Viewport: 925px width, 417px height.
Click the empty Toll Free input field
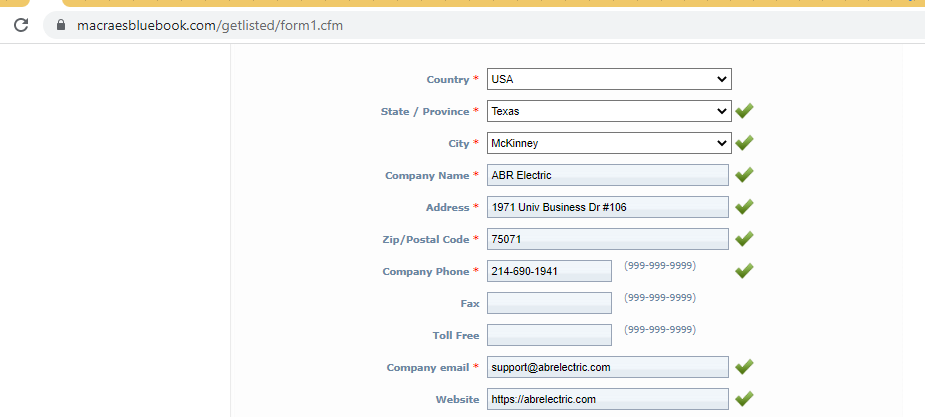[549, 335]
